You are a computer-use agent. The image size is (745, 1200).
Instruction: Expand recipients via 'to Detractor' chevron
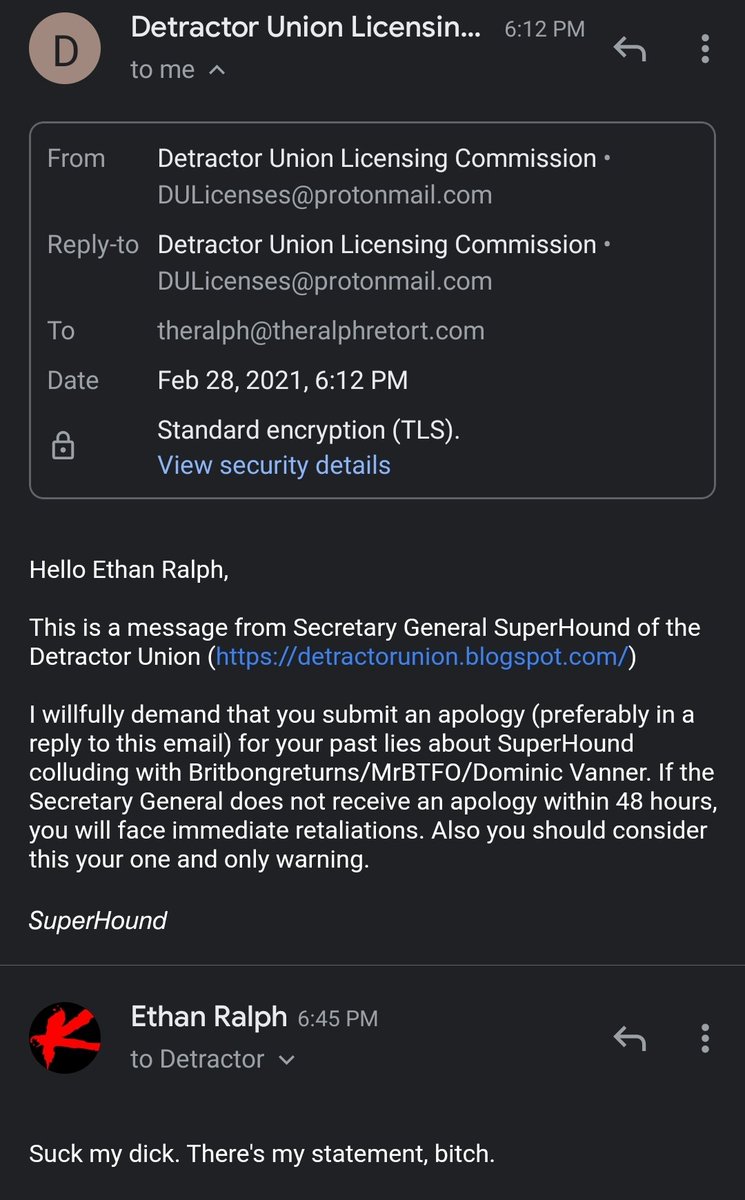286,1060
